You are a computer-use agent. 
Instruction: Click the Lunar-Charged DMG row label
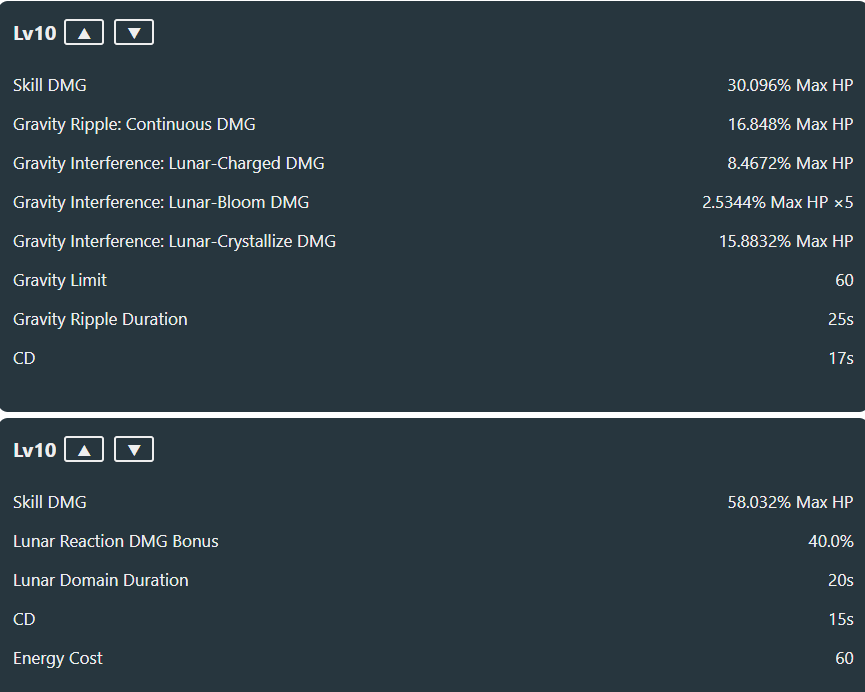coord(169,163)
